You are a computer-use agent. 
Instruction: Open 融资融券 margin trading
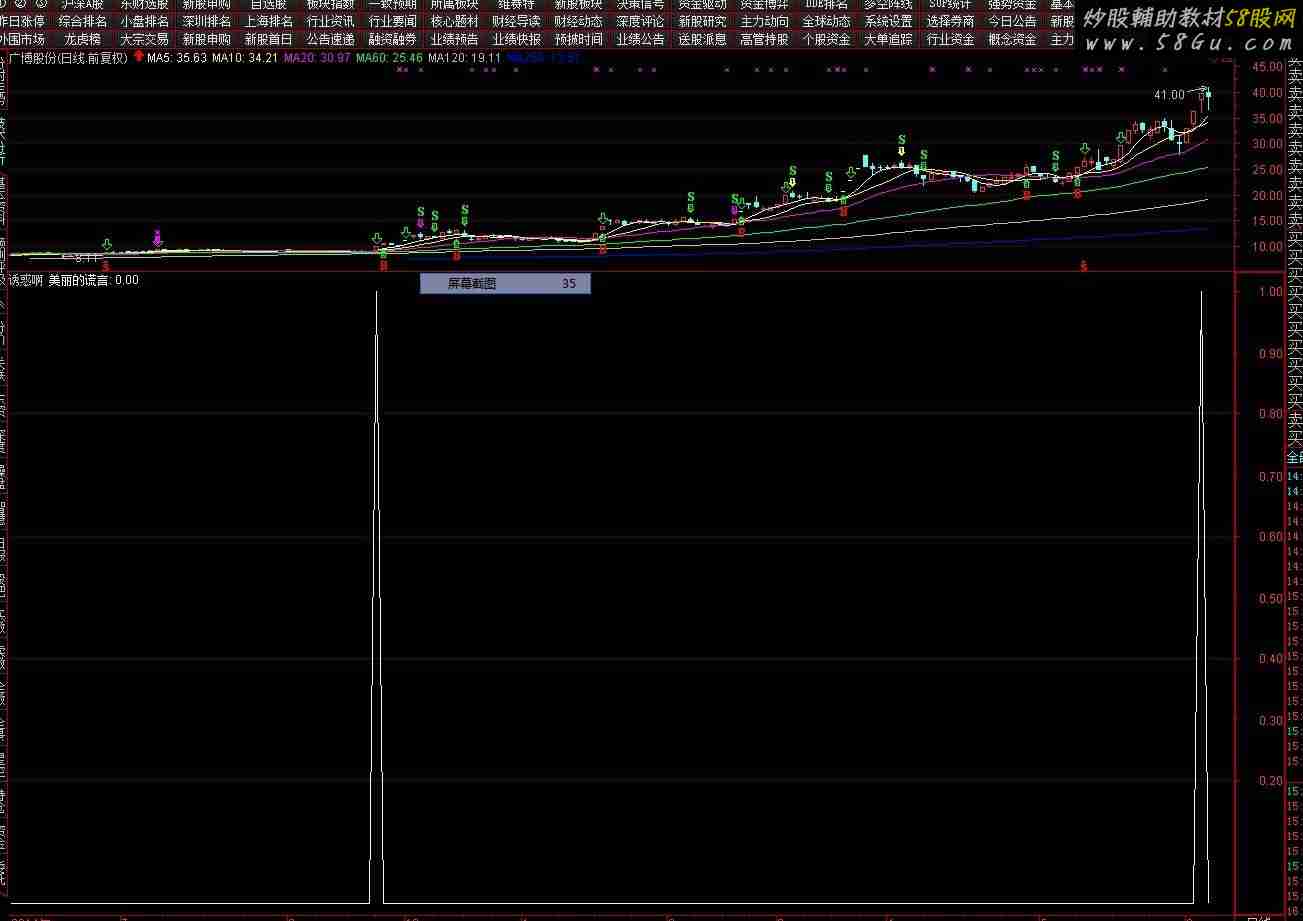pos(393,40)
